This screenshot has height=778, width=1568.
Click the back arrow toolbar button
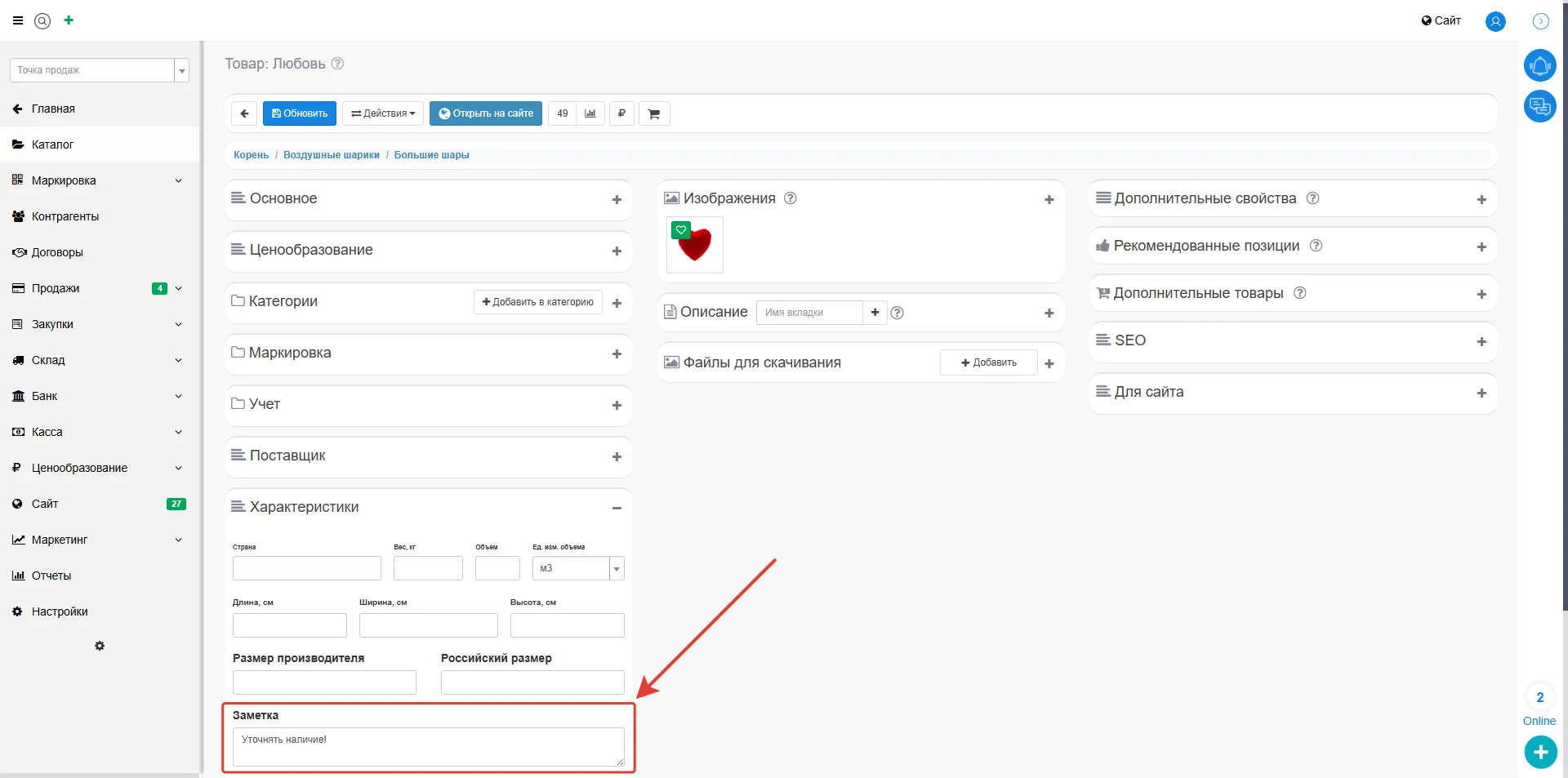(x=244, y=113)
